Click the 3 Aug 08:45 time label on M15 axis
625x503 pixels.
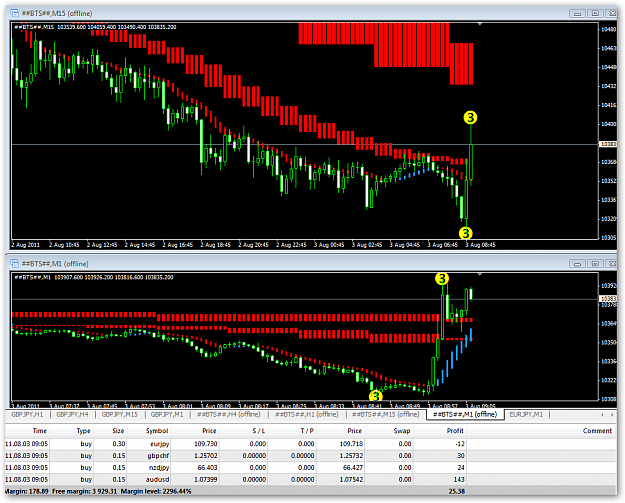[x=481, y=245]
